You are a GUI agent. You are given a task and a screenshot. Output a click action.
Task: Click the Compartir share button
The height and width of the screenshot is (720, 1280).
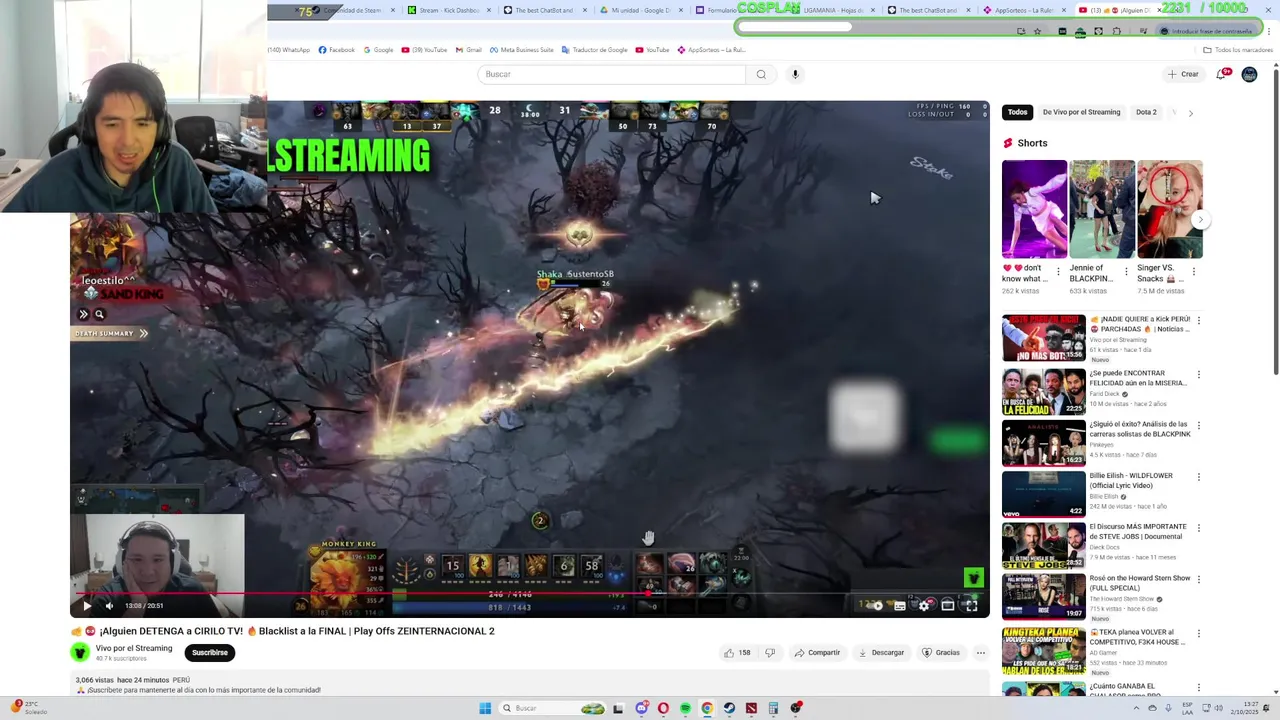817,653
